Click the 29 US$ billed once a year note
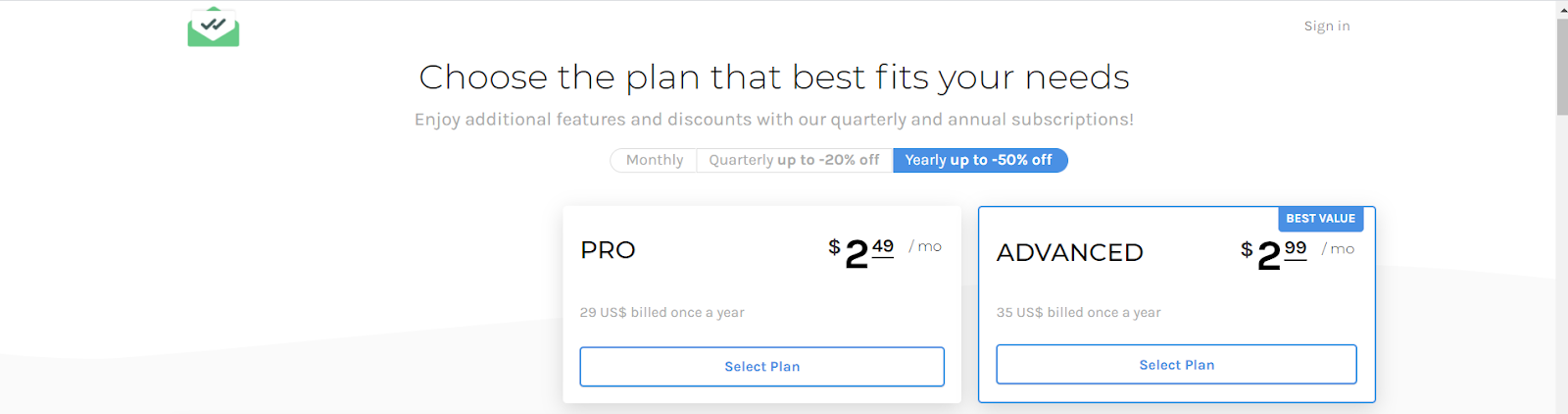Viewport: 1568px width, 414px height. tap(661, 312)
